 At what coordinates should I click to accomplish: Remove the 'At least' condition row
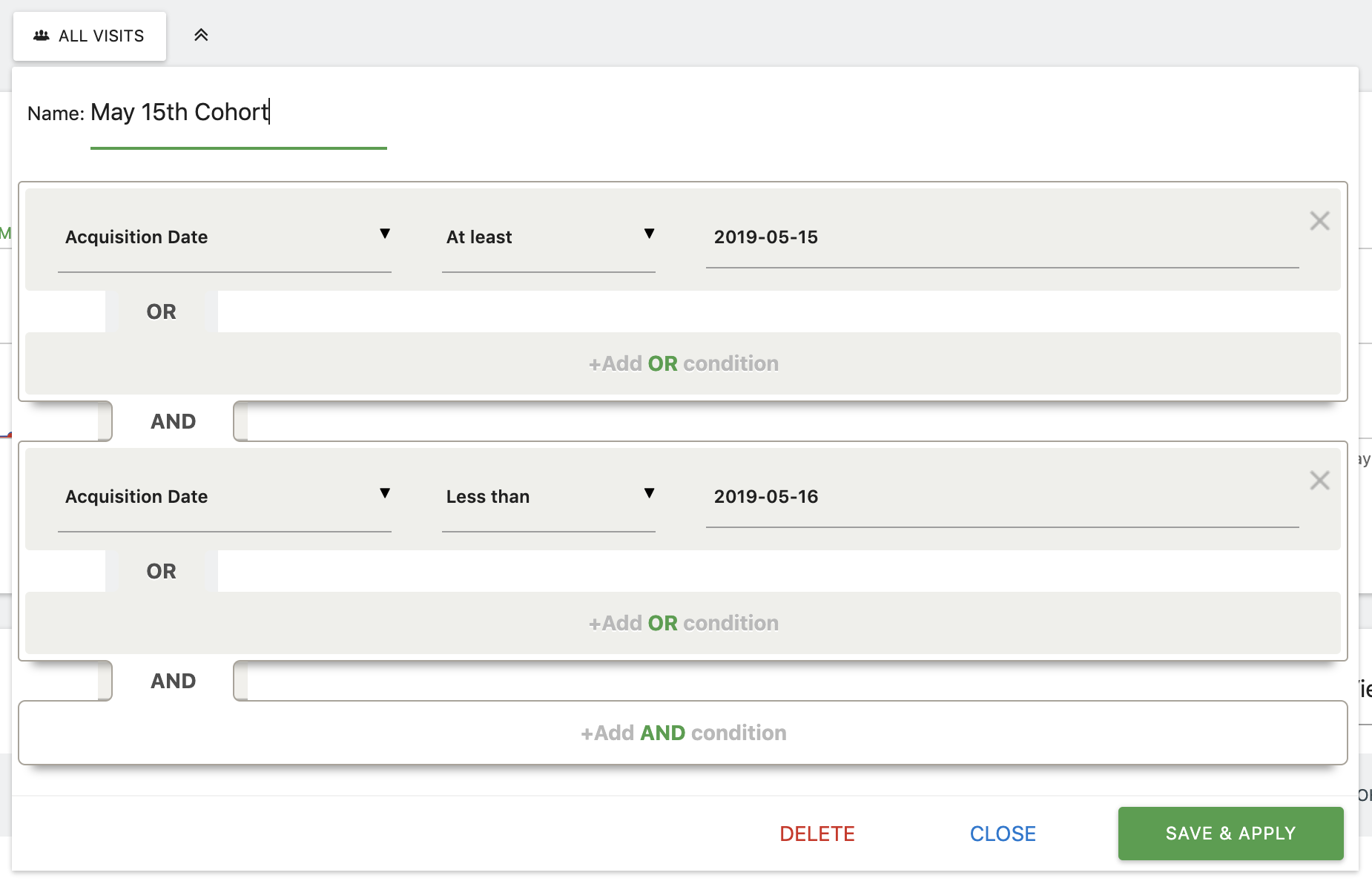(x=1319, y=221)
